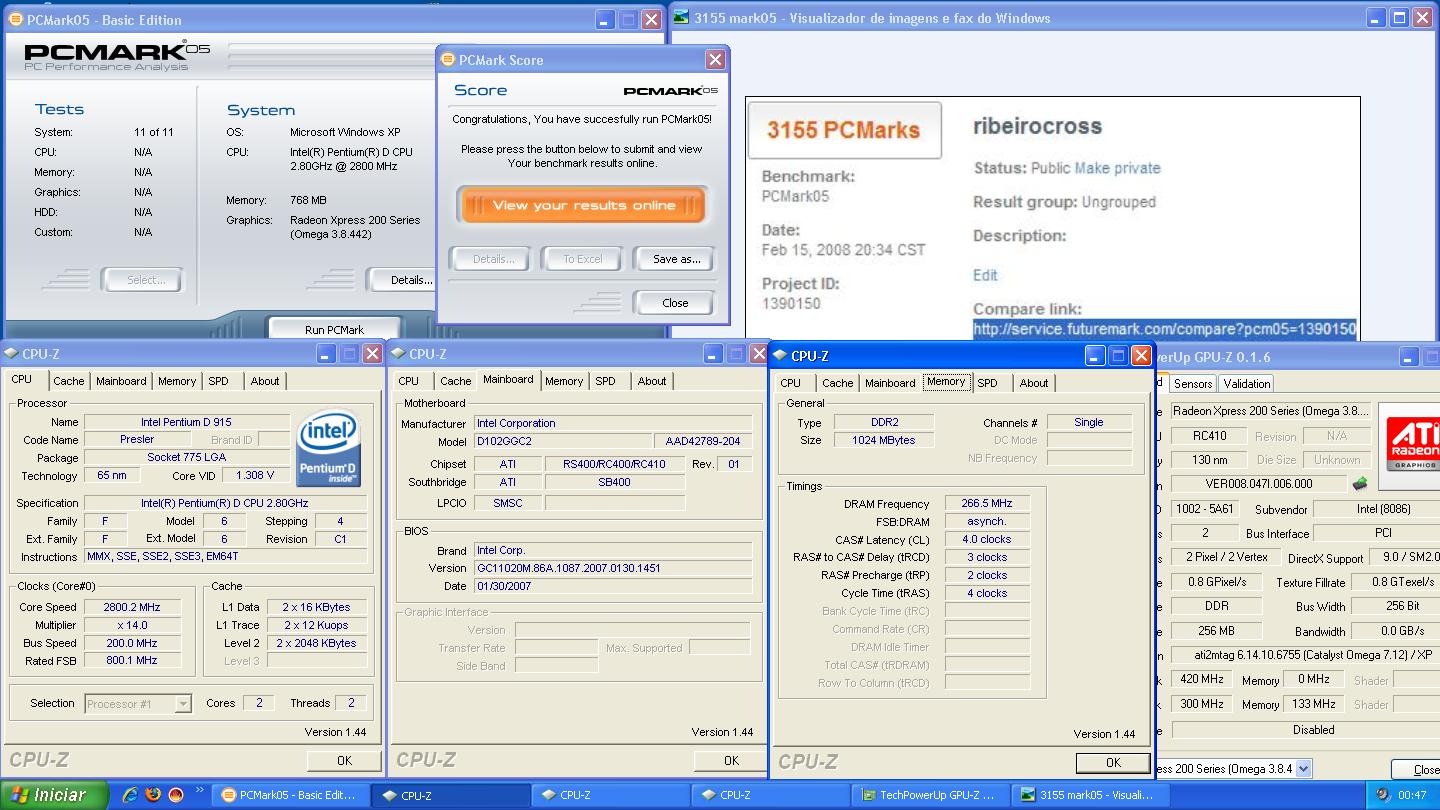Open Internet Explorer from quick launch

[x=130, y=795]
